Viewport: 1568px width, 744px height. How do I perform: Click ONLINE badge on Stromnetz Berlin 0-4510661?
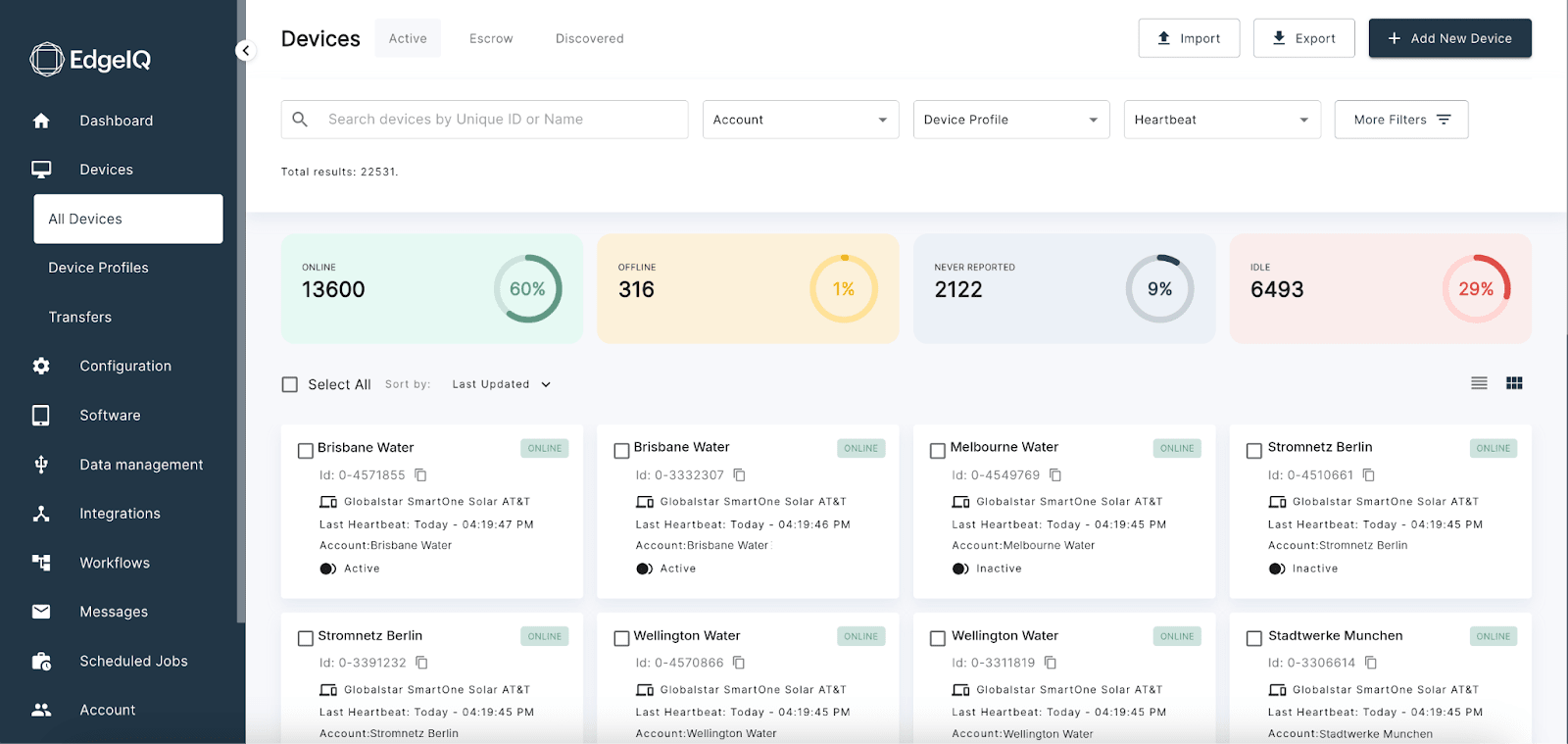(x=1494, y=448)
